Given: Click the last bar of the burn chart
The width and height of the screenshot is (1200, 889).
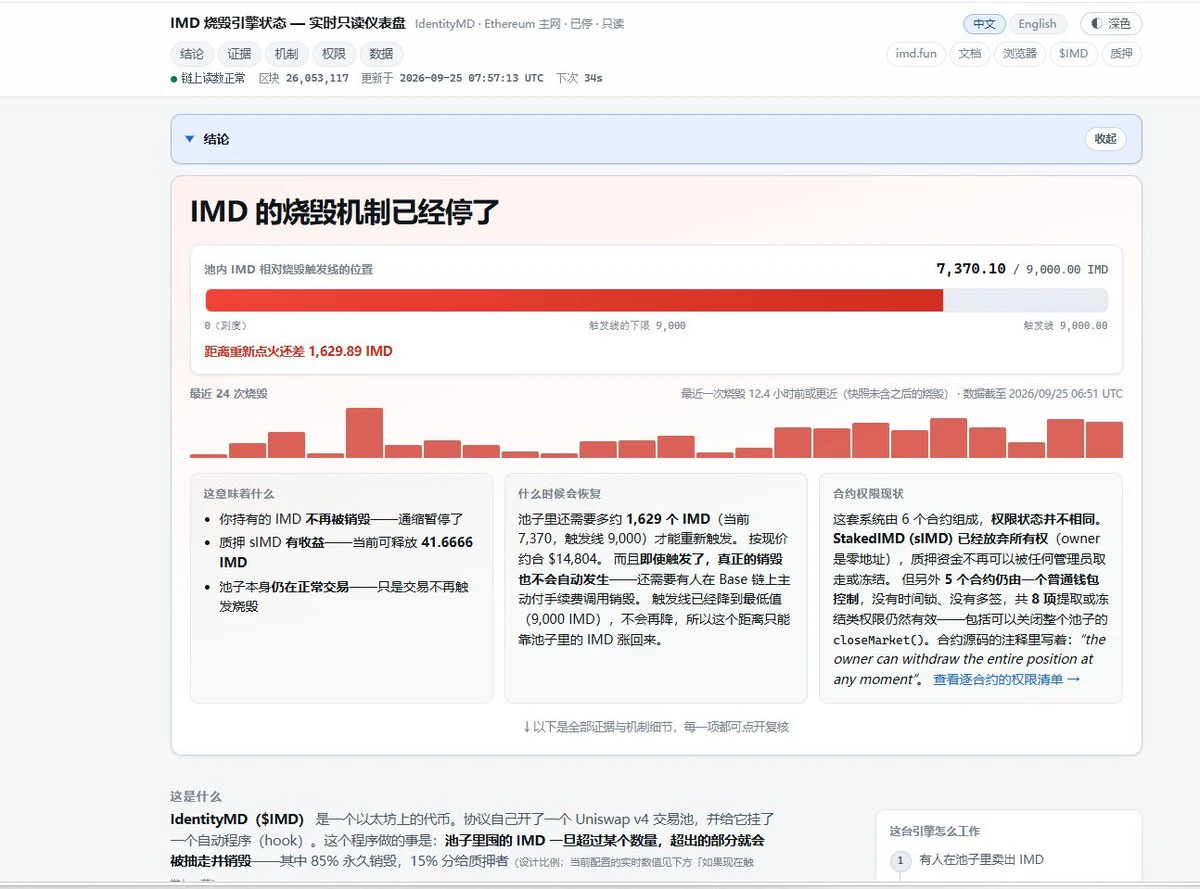Looking at the screenshot, I should (1104, 439).
